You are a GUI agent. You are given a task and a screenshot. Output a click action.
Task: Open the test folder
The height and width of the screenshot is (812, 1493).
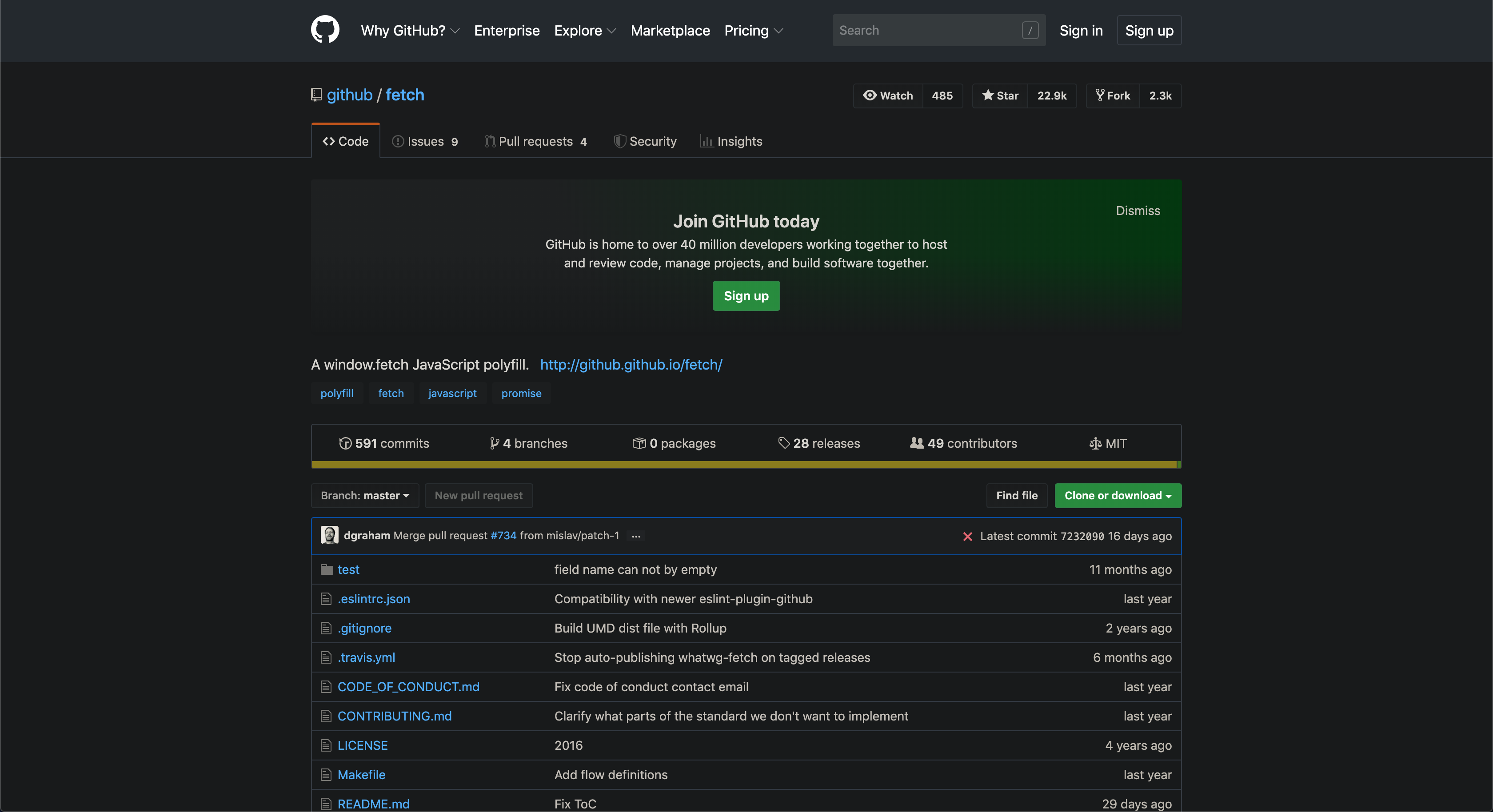tap(348, 570)
